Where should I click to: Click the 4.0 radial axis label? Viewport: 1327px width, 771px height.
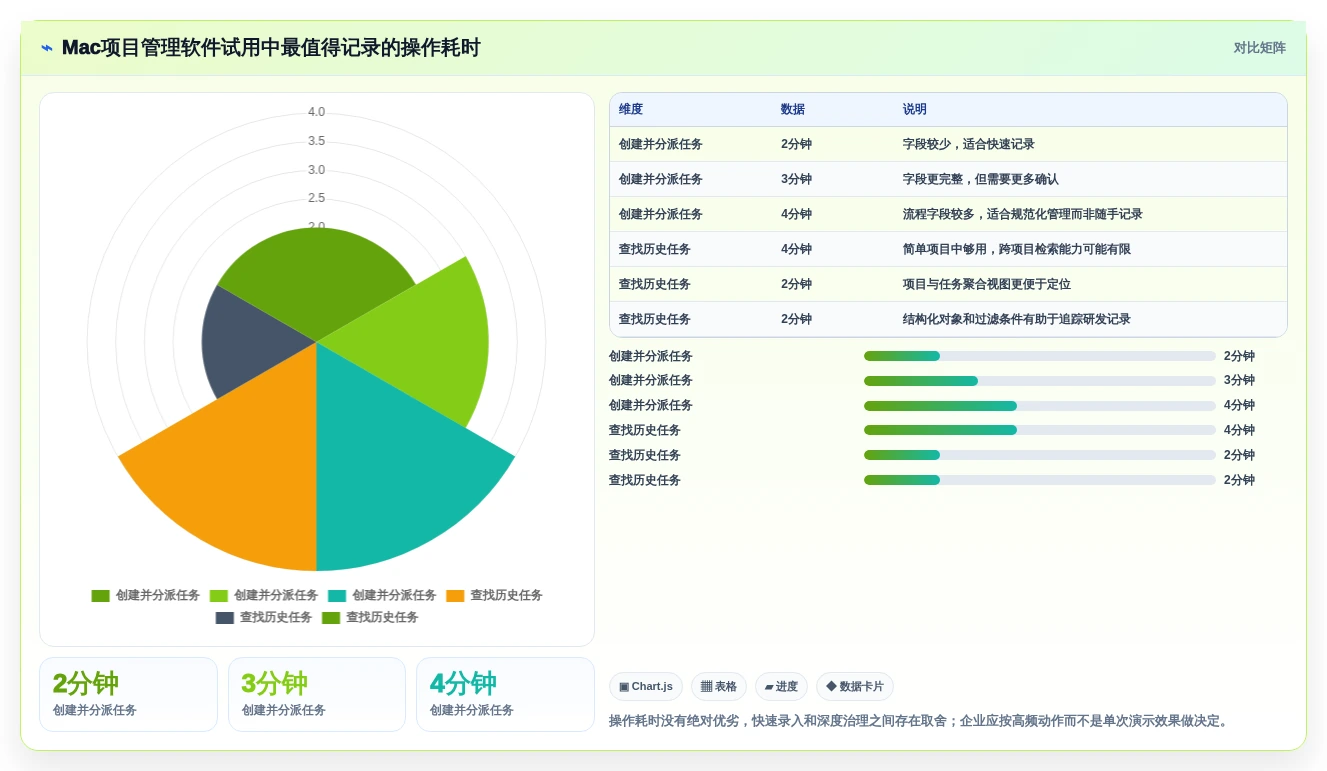(316, 112)
